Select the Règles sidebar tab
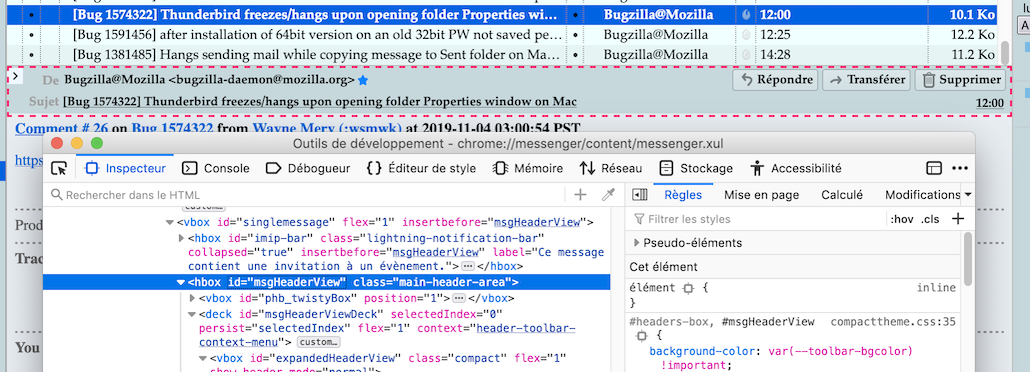The image size is (1030, 372). pyautogui.click(x=683, y=195)
